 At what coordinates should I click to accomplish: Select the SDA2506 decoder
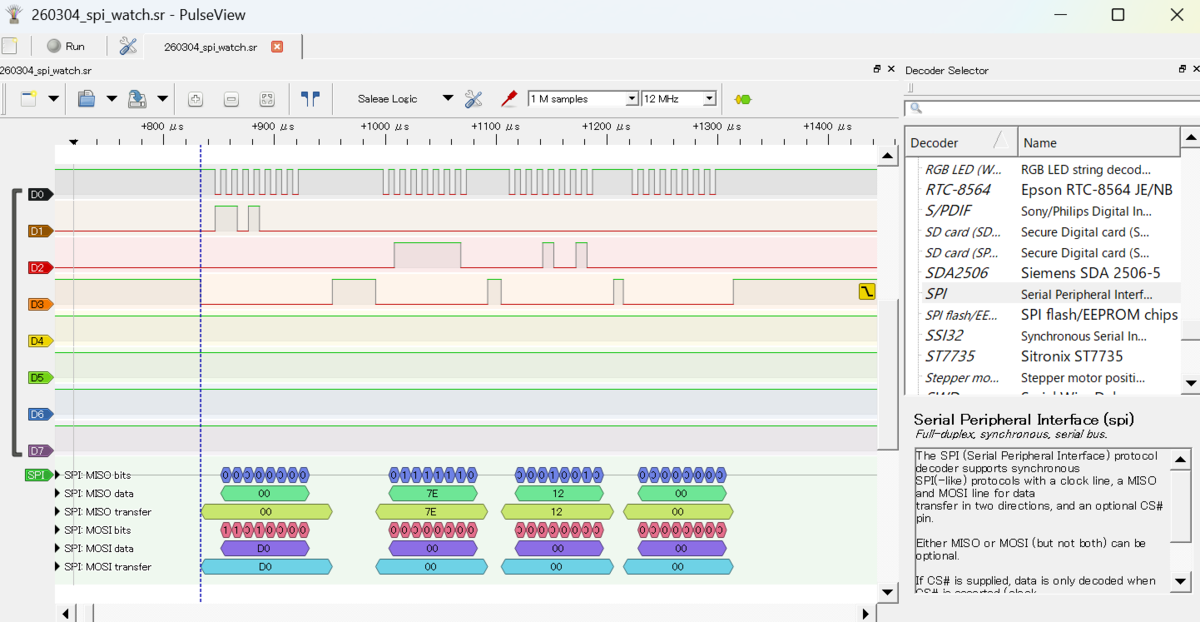[1042, 273]
